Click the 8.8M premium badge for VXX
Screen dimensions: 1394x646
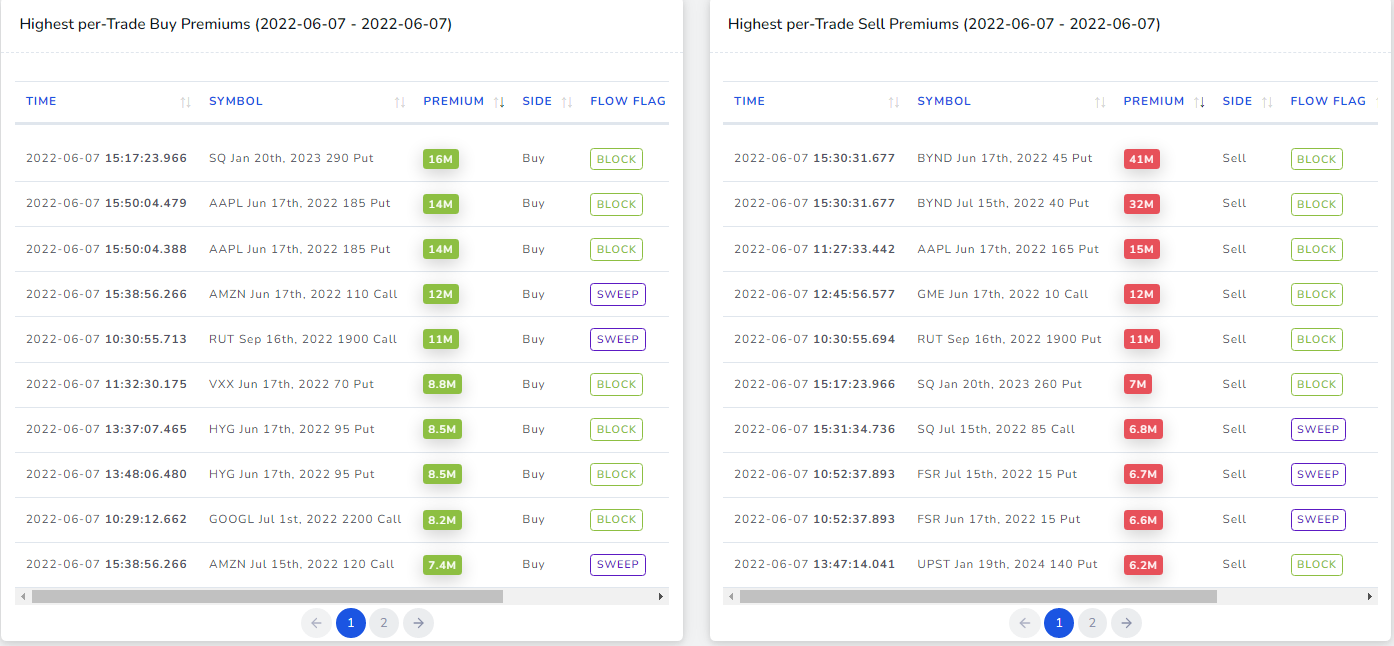(x=444, y=385)
